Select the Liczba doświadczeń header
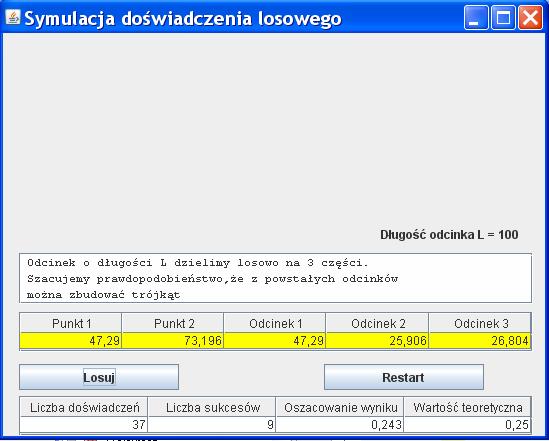This screenshot has height=441, width=549. (x=84, y=407)
